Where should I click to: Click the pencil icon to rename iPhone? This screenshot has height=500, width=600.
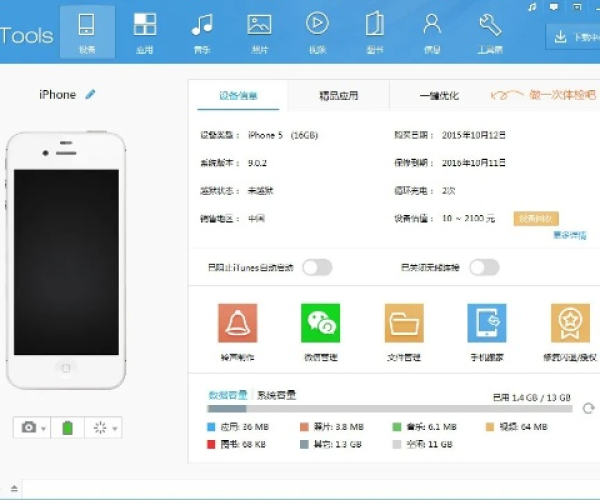point(90,94)
